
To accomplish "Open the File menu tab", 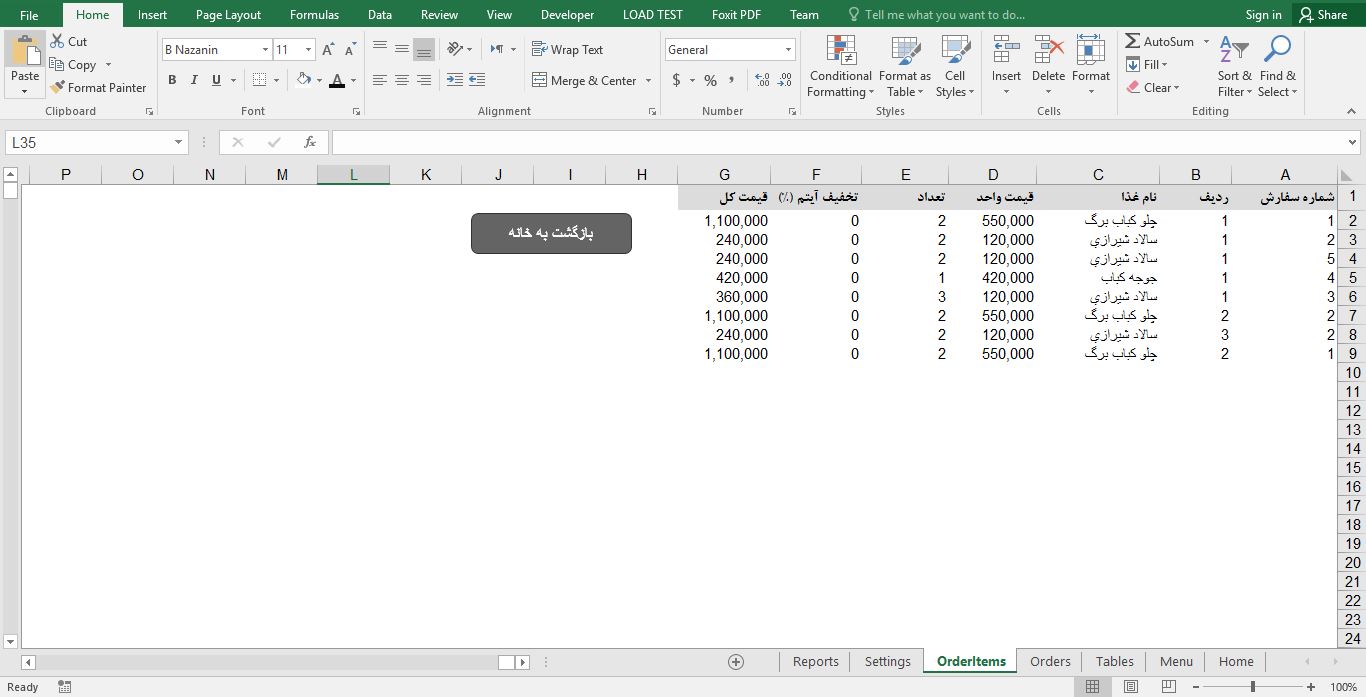I will pyautogui.click(x=29, y=15).
